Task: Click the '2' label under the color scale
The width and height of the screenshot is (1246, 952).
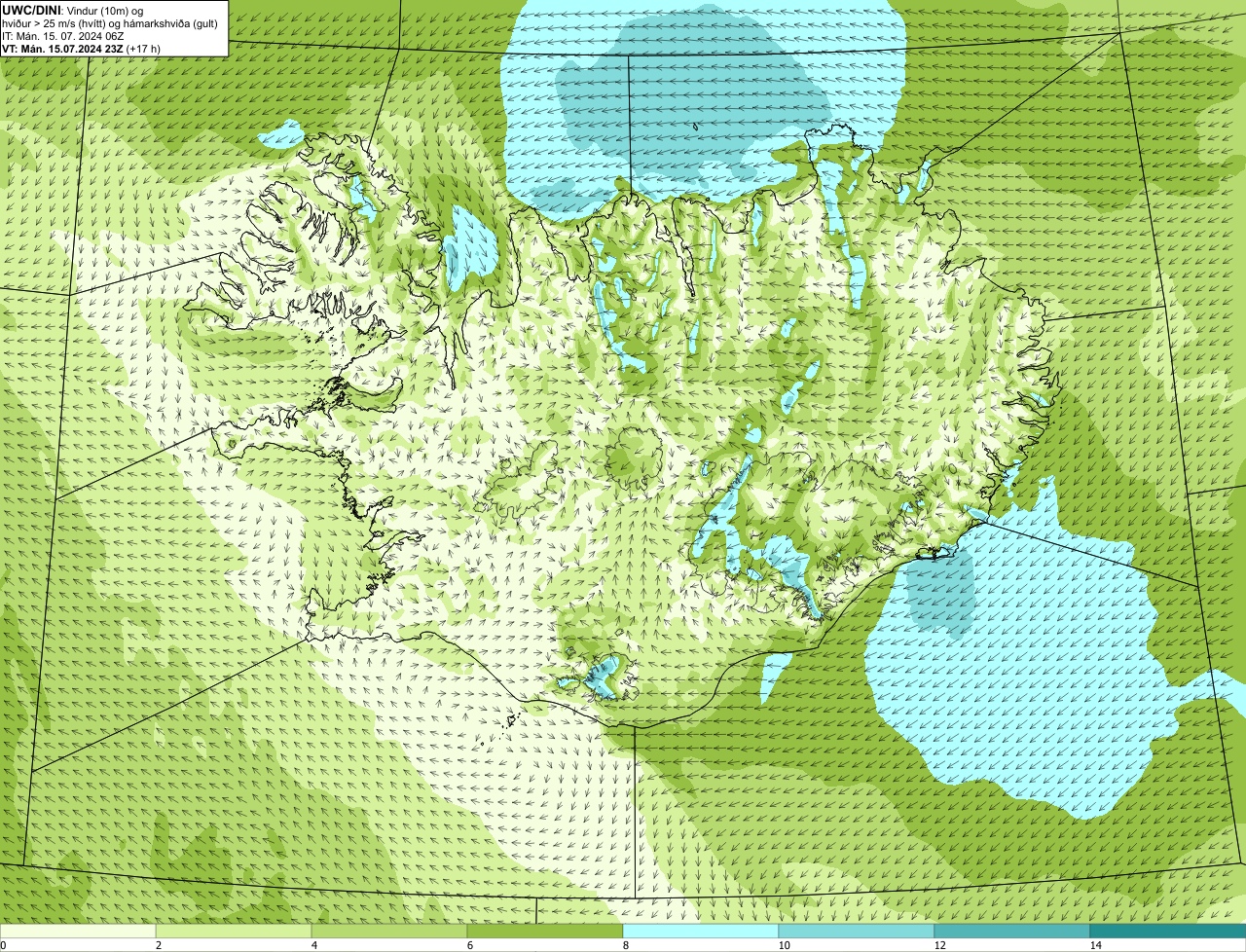Action: pos(158,945)
